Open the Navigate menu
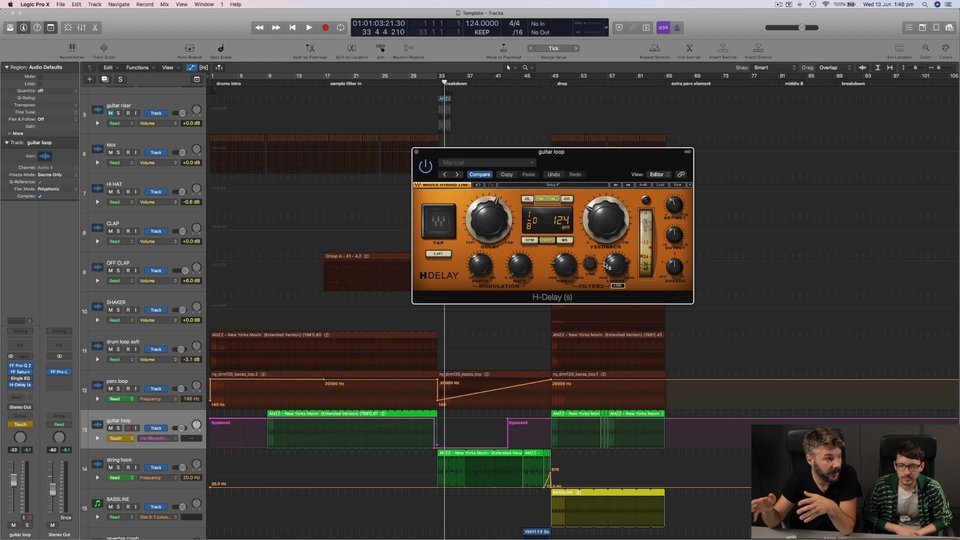960x540 pixels. point(119,4)
